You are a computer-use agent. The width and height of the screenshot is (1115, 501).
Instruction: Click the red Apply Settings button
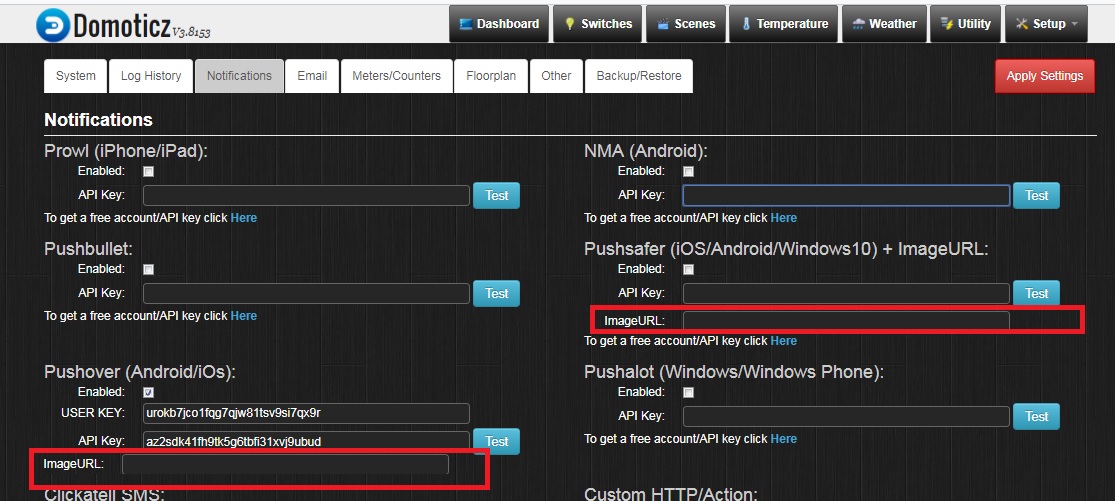pyautogui.click(x=1045, y=76)
